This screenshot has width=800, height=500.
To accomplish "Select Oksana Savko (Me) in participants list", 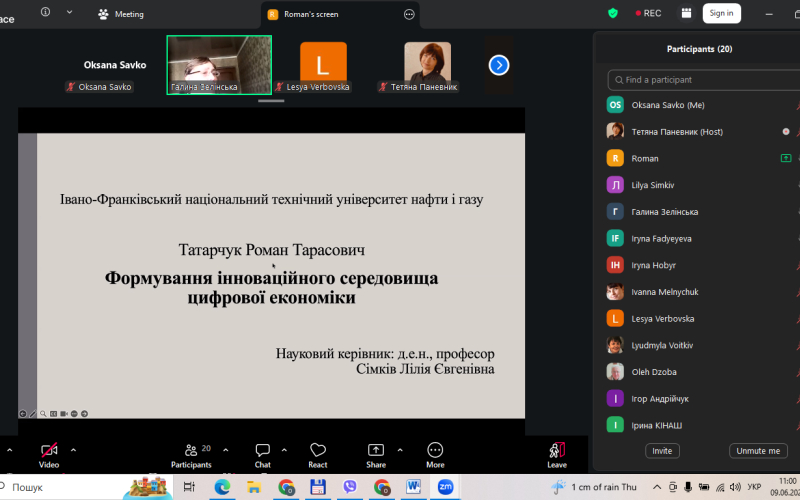I will (702, 105).
